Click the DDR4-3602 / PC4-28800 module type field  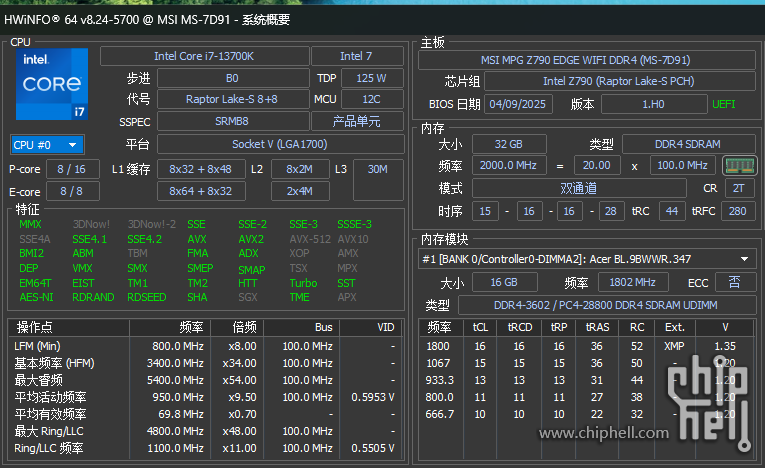(606, 305)
